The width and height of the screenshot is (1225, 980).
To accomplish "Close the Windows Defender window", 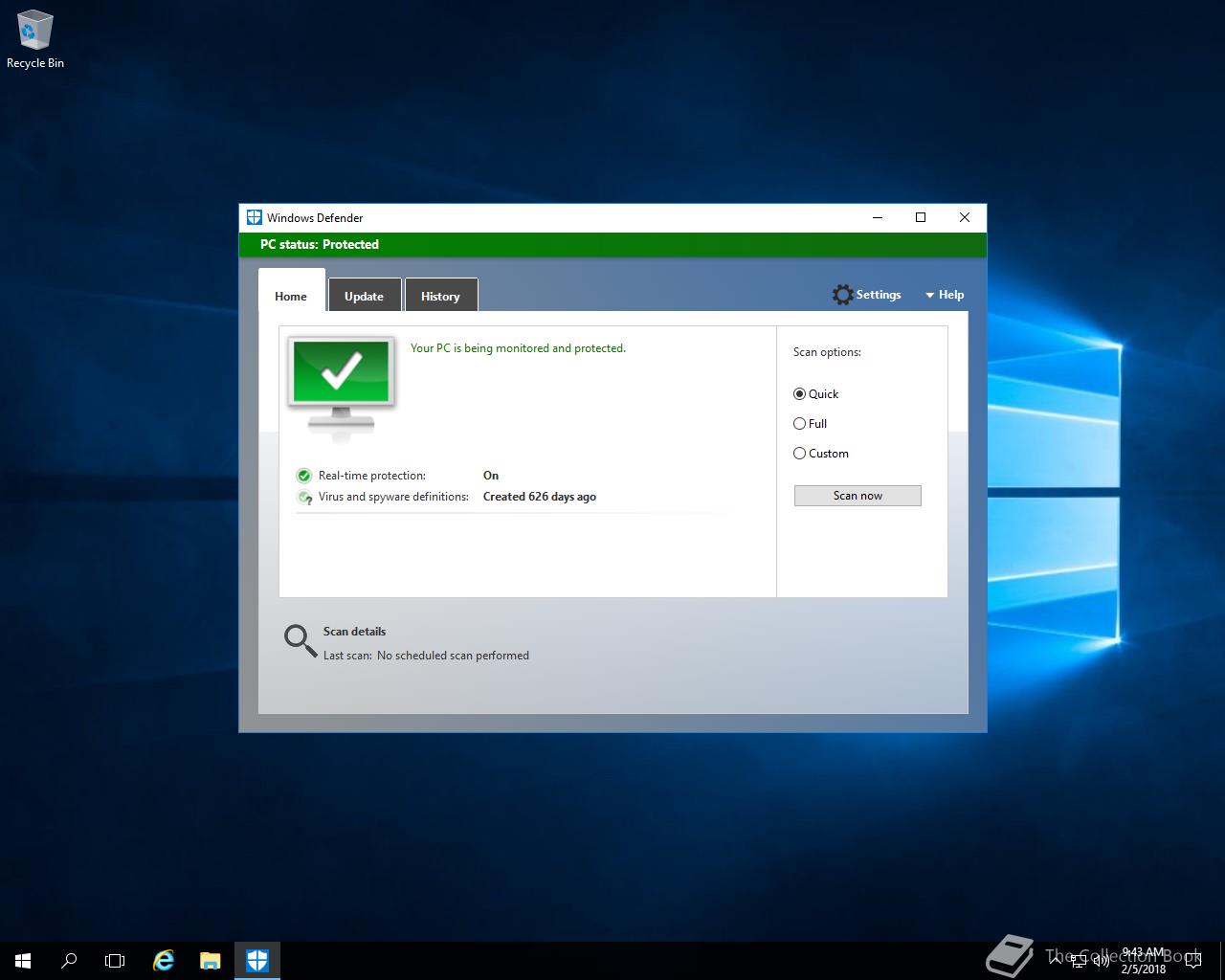I will tap(965, 217).
